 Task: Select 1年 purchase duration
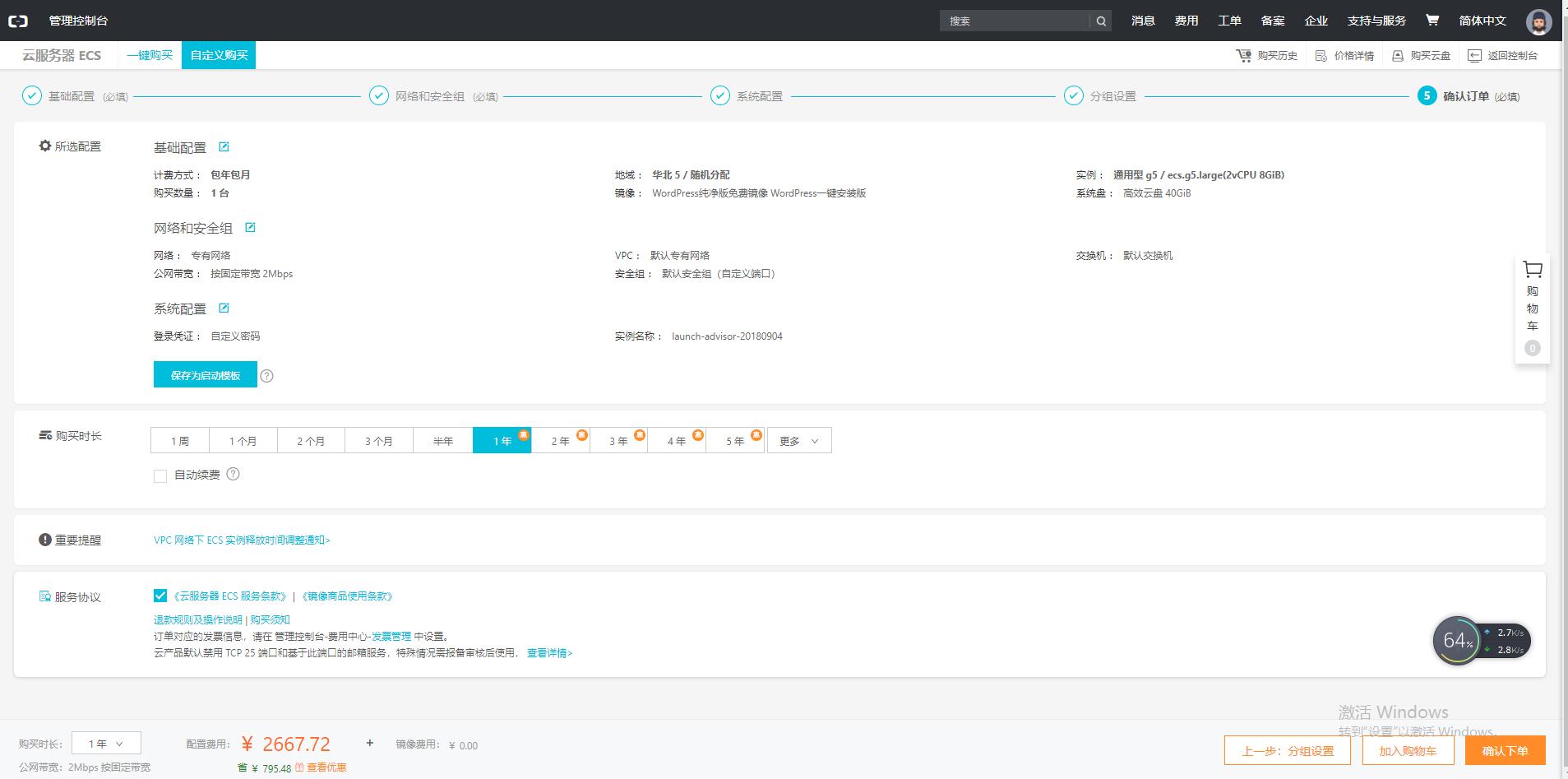[502, 441]
